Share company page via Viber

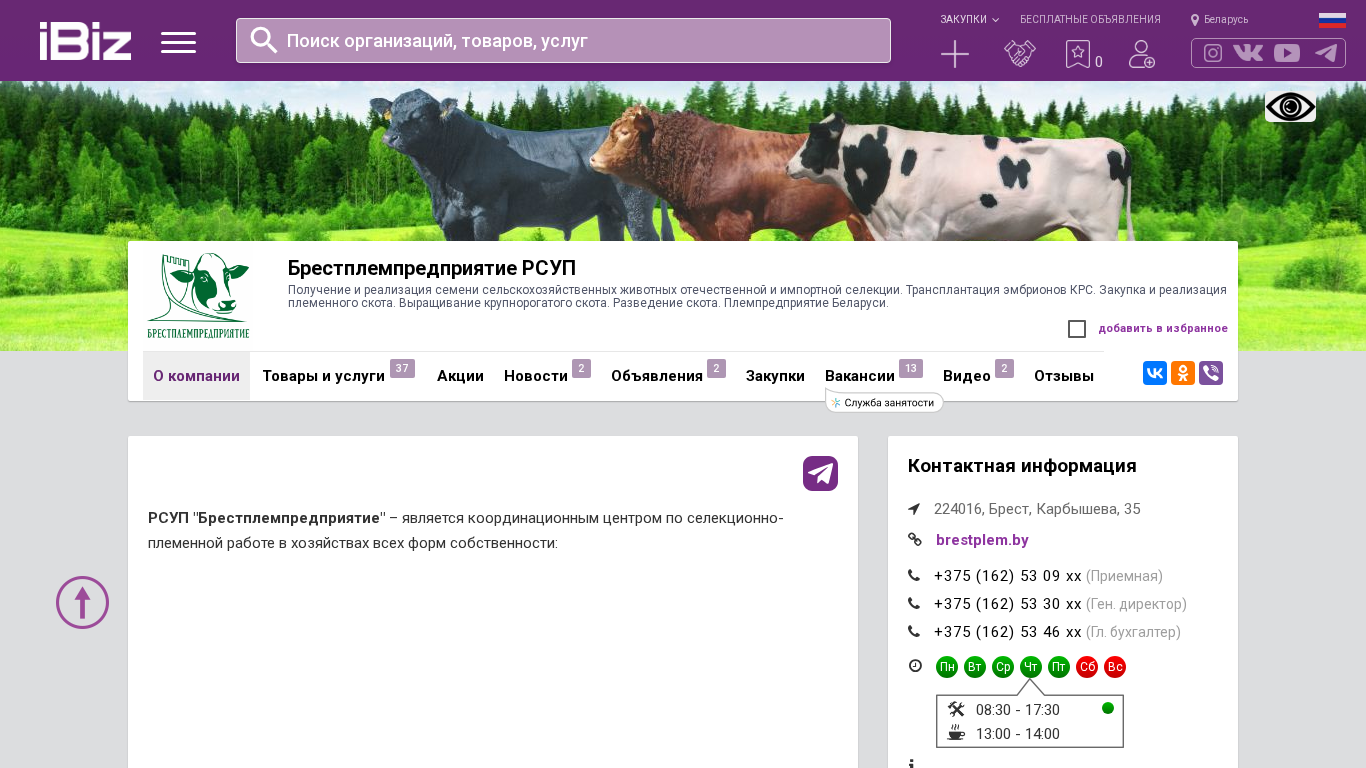[1211, 373]
